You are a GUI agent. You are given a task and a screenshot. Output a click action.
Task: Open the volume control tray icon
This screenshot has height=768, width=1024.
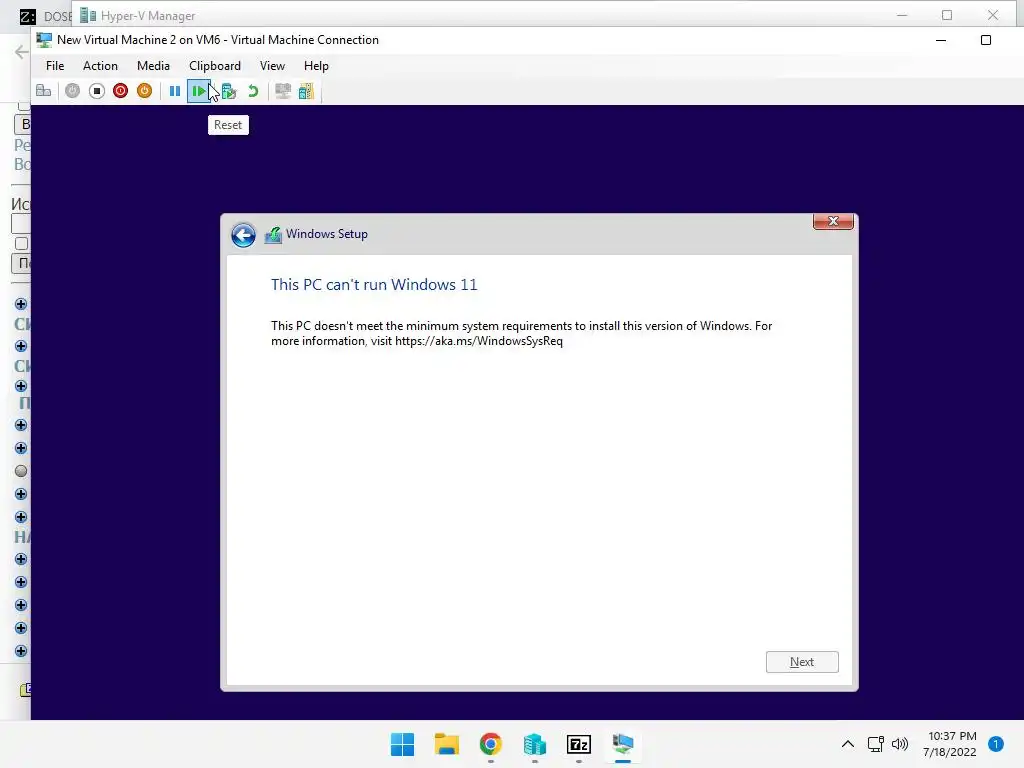pyautogui.click(x=900, y=744)
